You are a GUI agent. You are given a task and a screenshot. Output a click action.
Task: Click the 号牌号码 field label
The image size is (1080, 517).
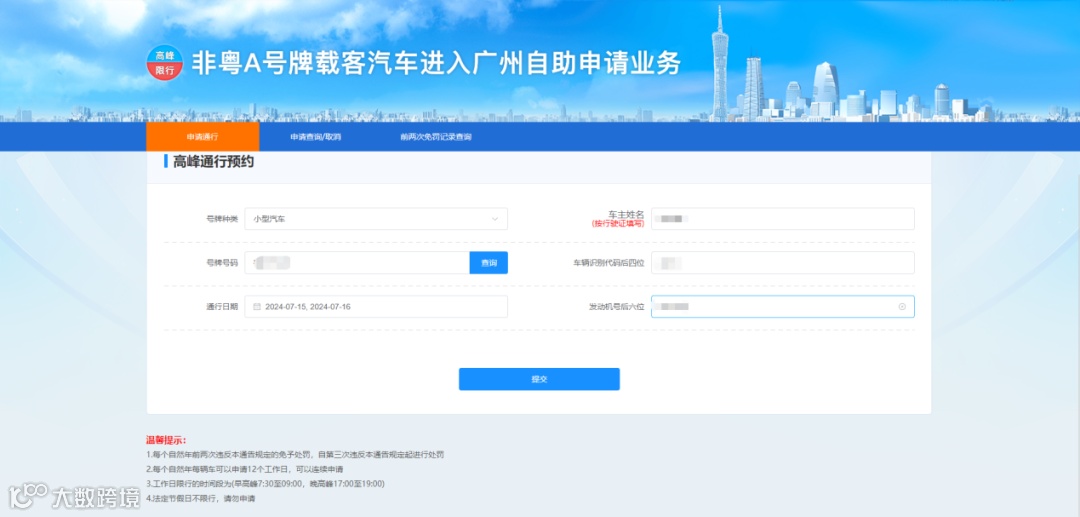[222, 263]
